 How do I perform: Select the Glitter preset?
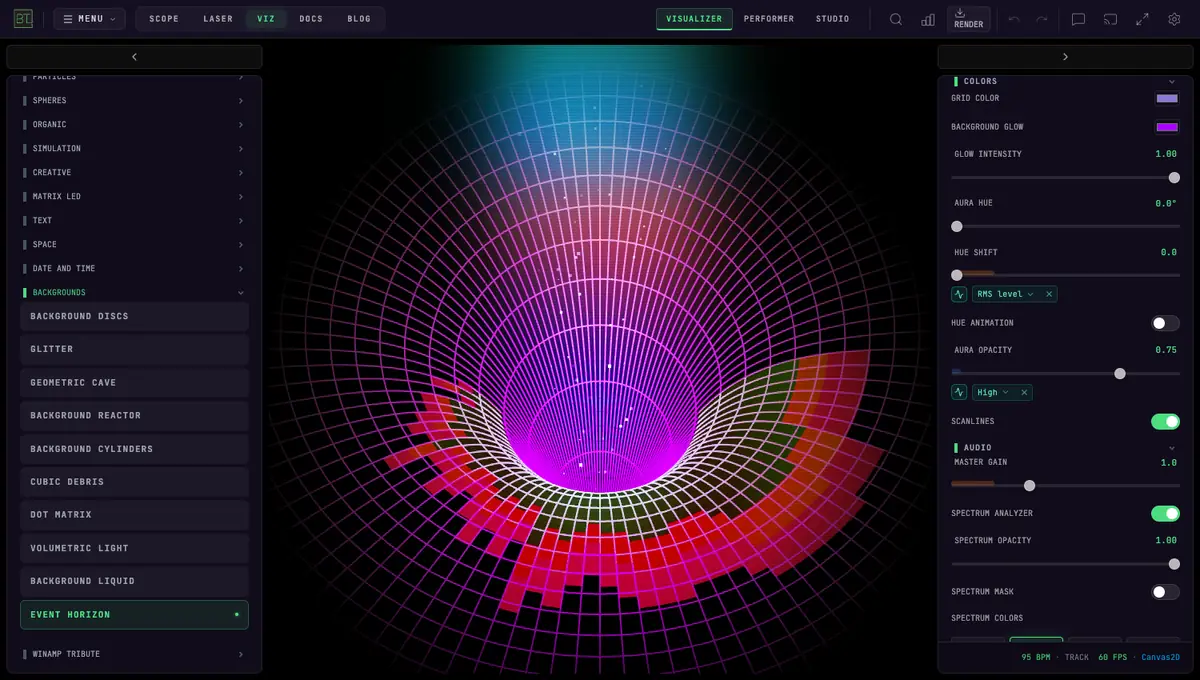pos(134,349)
